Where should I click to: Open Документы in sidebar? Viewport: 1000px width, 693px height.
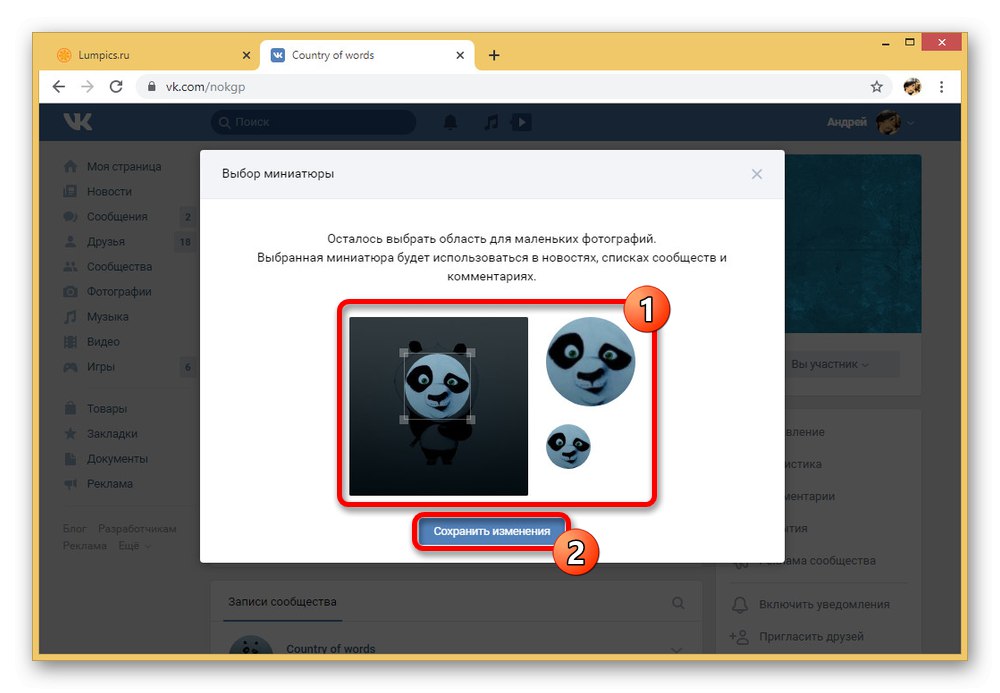point(117,458)
